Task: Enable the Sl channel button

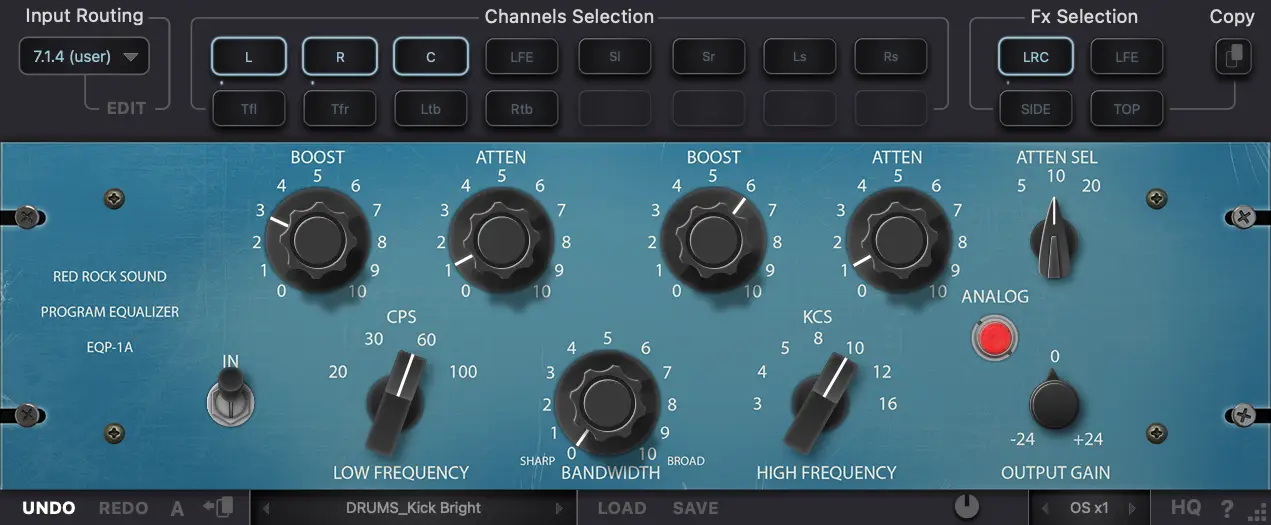Action: pyautogui.click(x=615, y=57)
